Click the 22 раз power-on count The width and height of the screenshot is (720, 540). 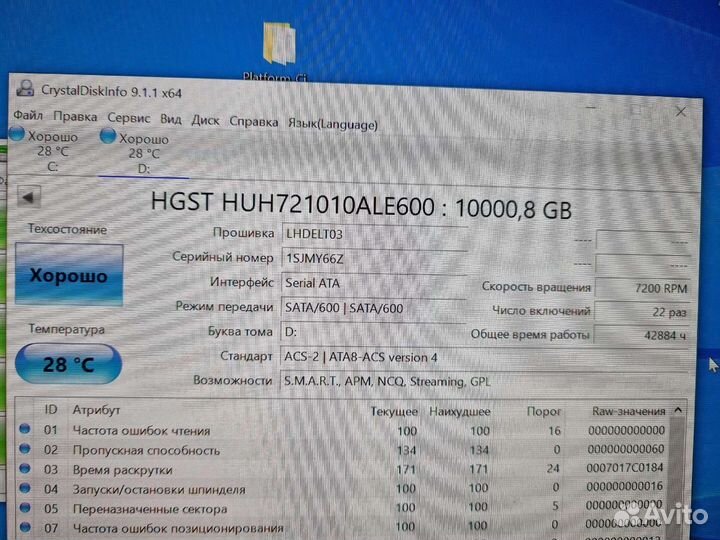point(642,312)
